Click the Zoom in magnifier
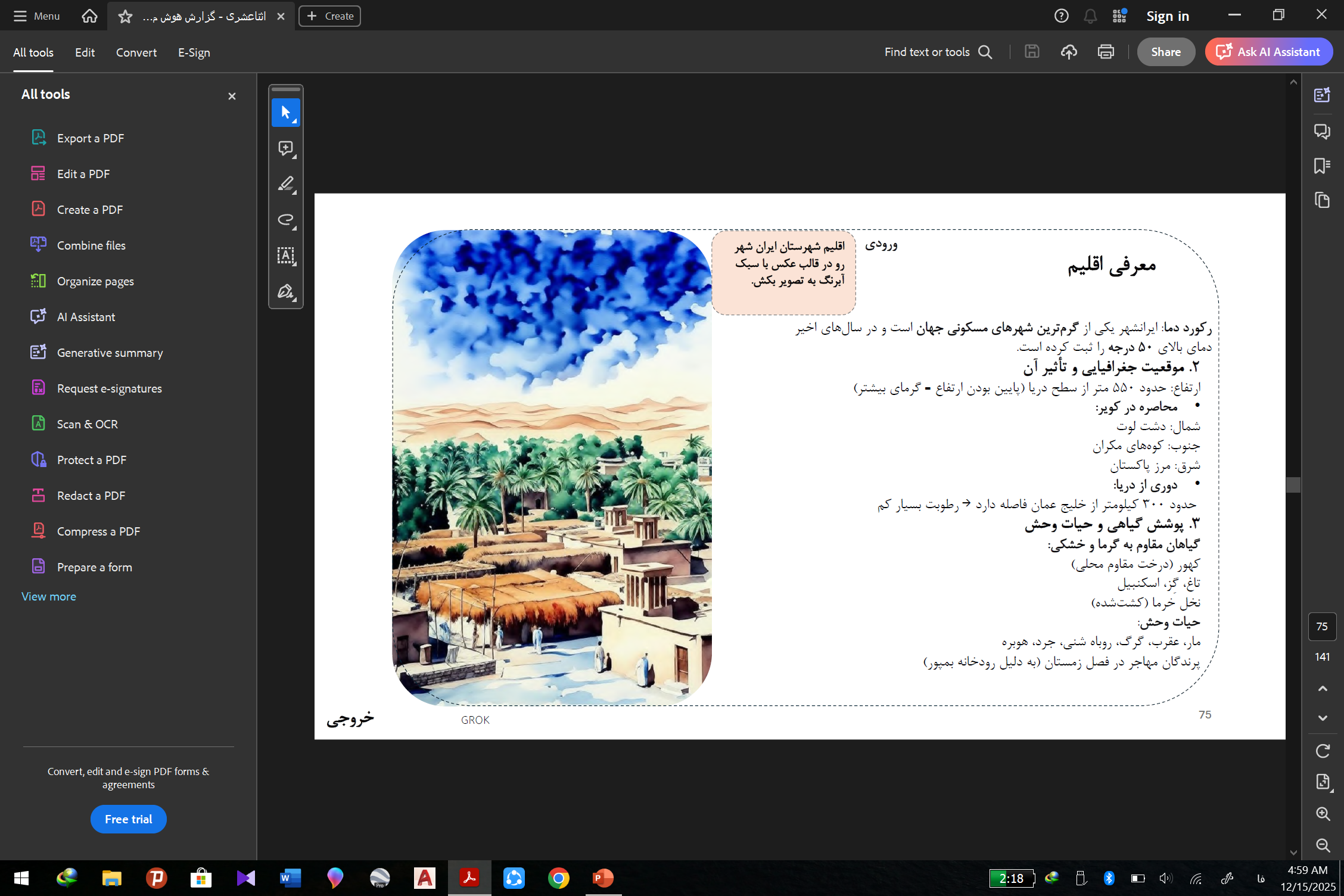The image size is (1344, 896). click(x=1323, y=814)
